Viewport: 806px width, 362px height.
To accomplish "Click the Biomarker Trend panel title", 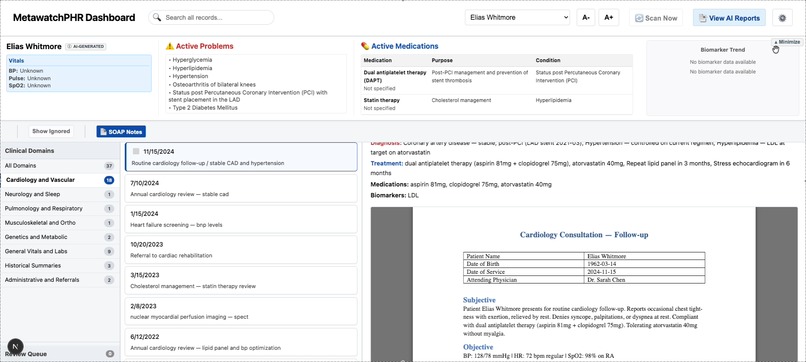I will (723, 50).
